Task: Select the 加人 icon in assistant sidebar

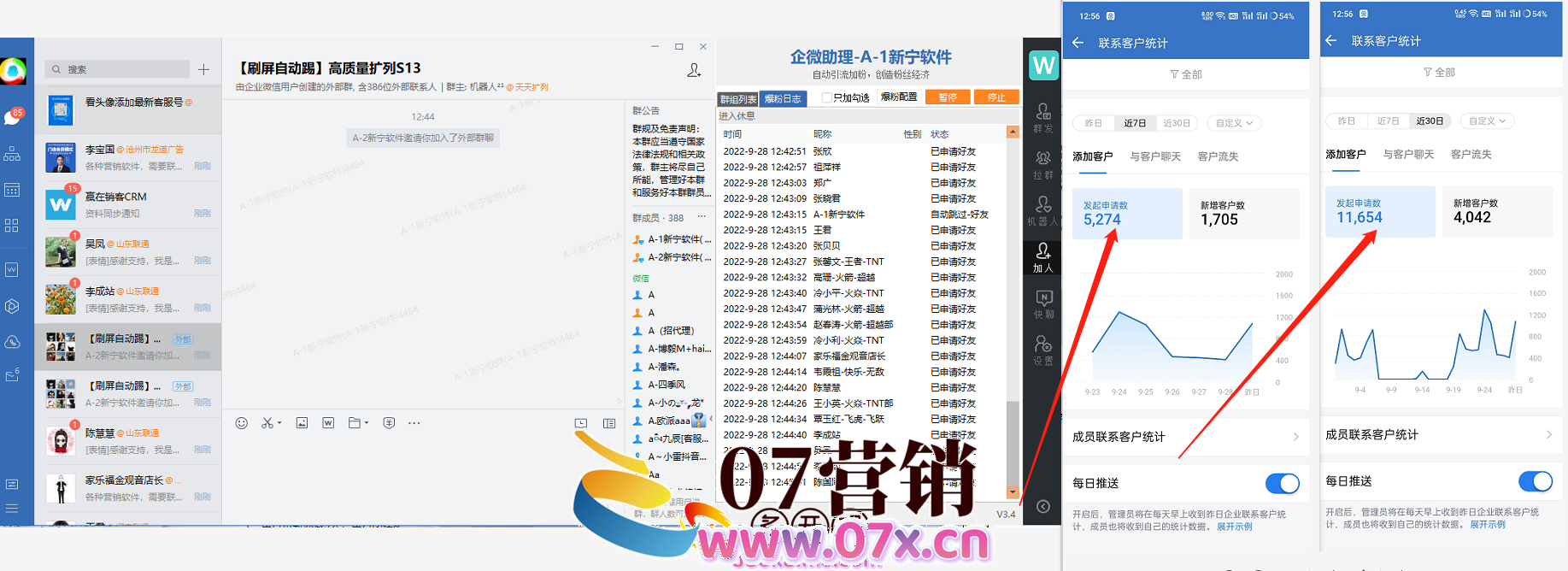Action: [1043, 257]
